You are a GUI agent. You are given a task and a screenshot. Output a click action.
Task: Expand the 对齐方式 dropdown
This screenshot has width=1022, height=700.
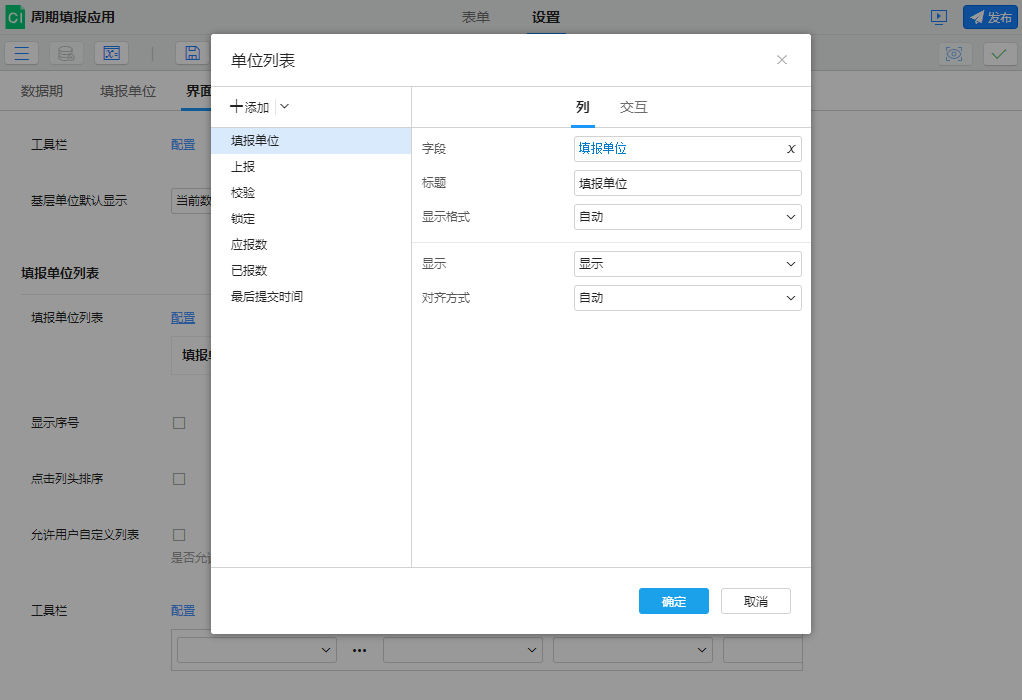click(x=687, y=297)
